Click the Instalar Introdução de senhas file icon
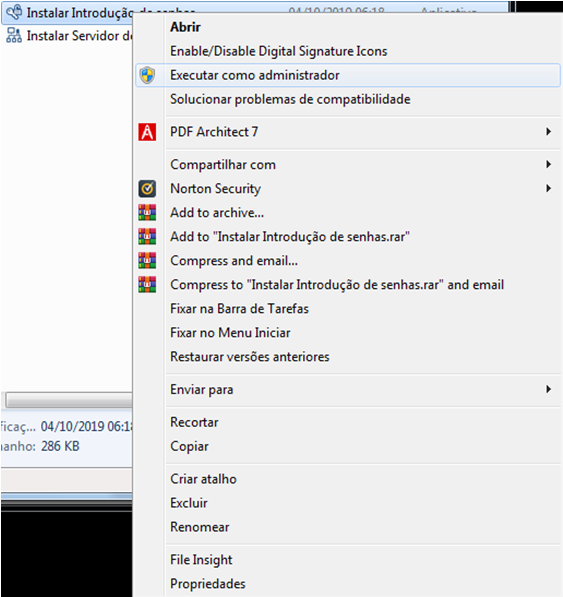This screenshot has height=597, width=563. pyautogui.click(x=14, y=13)
